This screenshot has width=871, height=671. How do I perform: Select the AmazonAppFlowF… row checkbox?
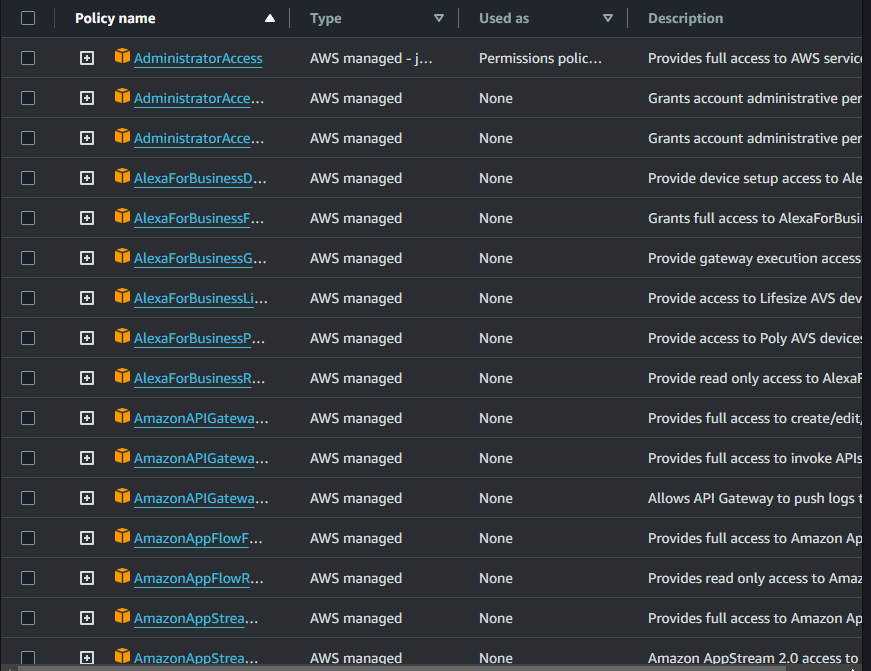pyautogui.click(x=28, y=538)
